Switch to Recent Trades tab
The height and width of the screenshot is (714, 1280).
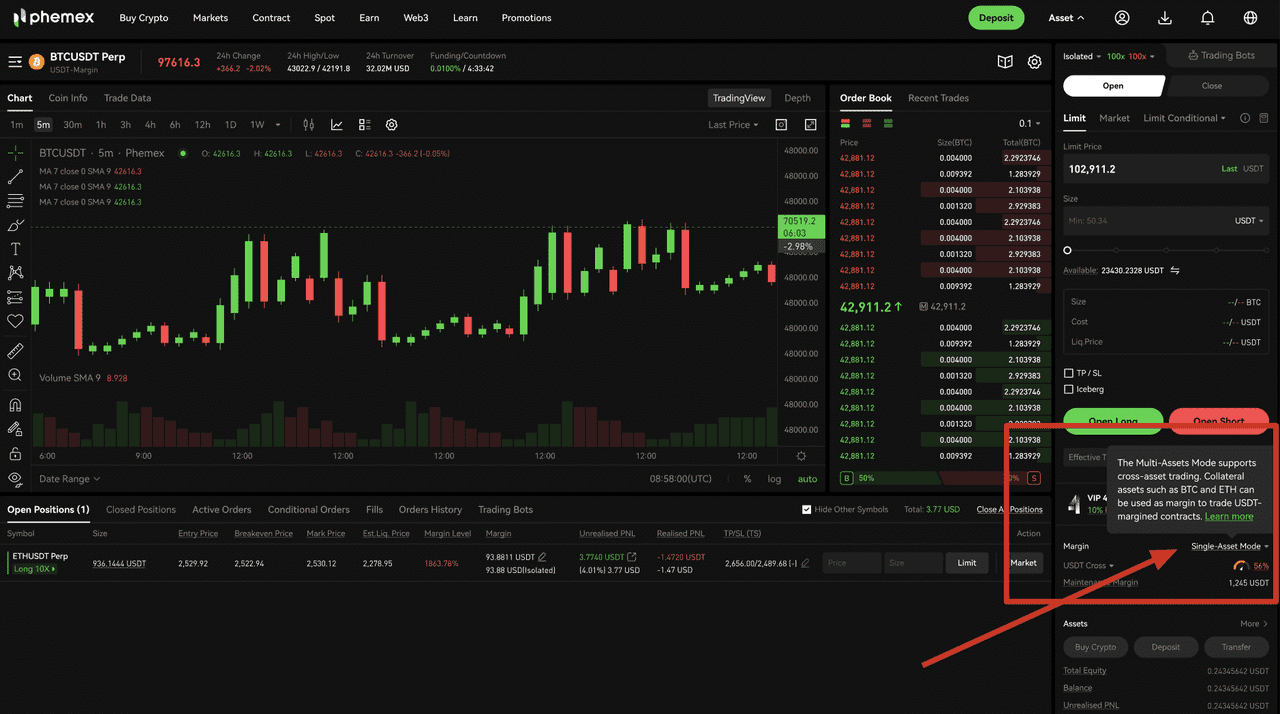938,98
